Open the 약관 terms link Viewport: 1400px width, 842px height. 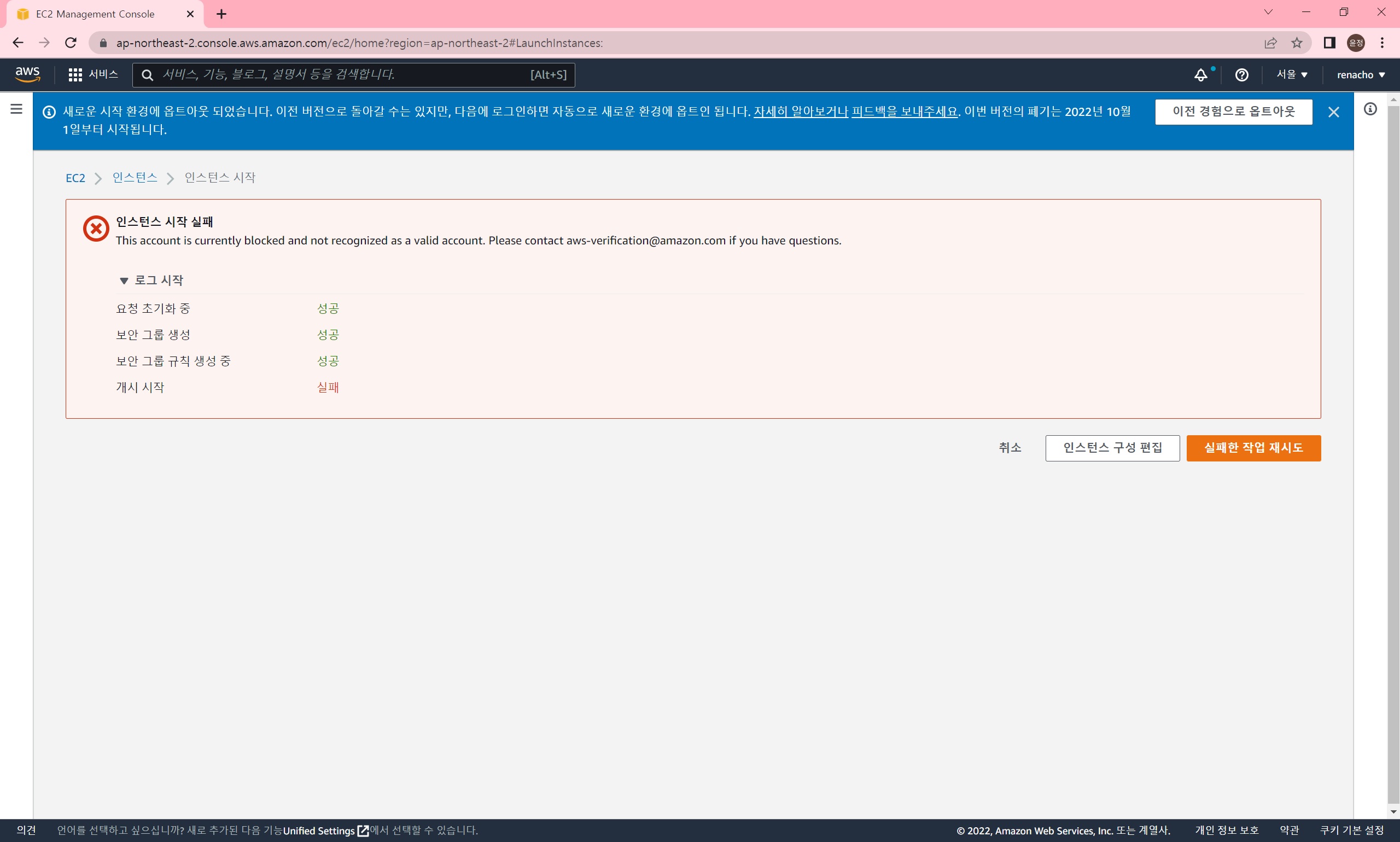point(1290,830)
